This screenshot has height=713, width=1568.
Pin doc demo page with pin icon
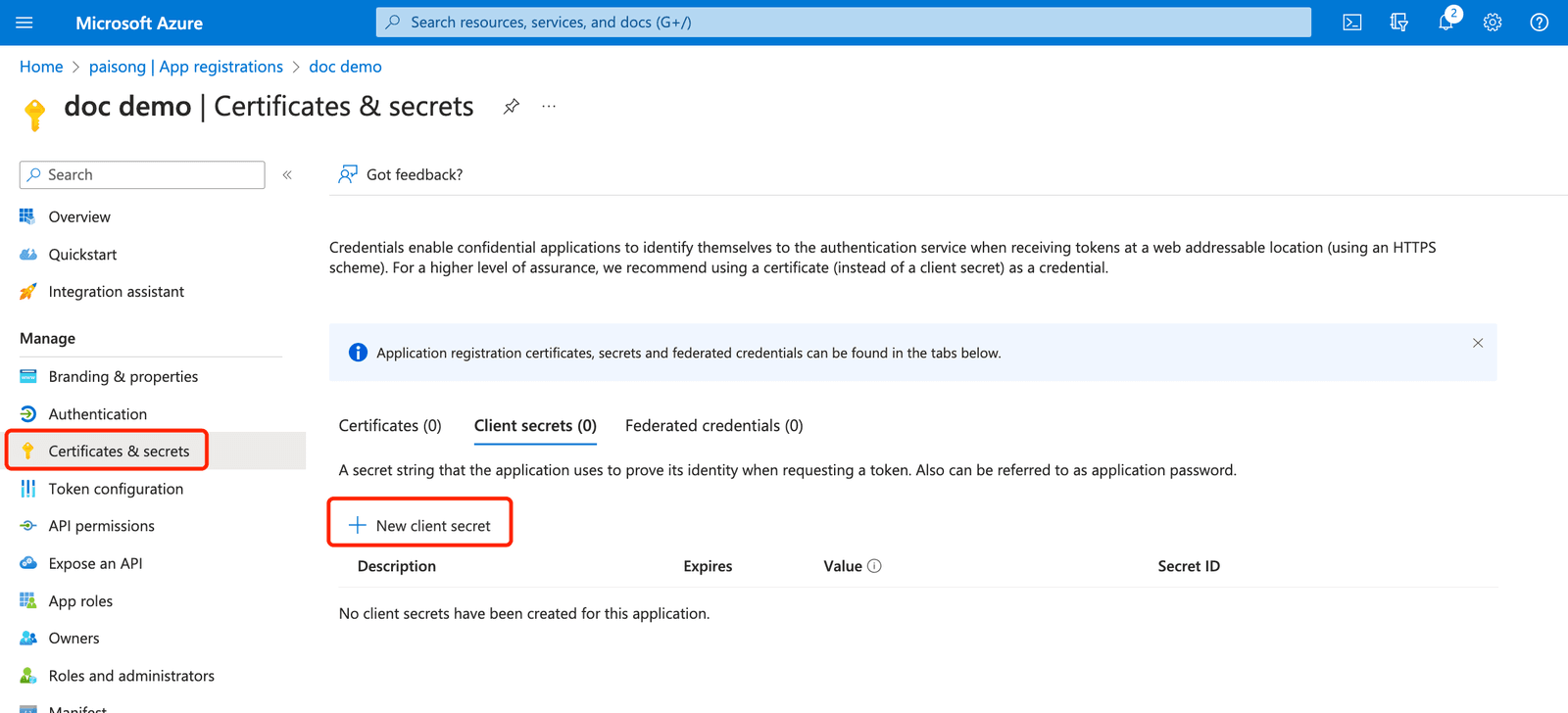pyautogui.click(x=512, y=107)
